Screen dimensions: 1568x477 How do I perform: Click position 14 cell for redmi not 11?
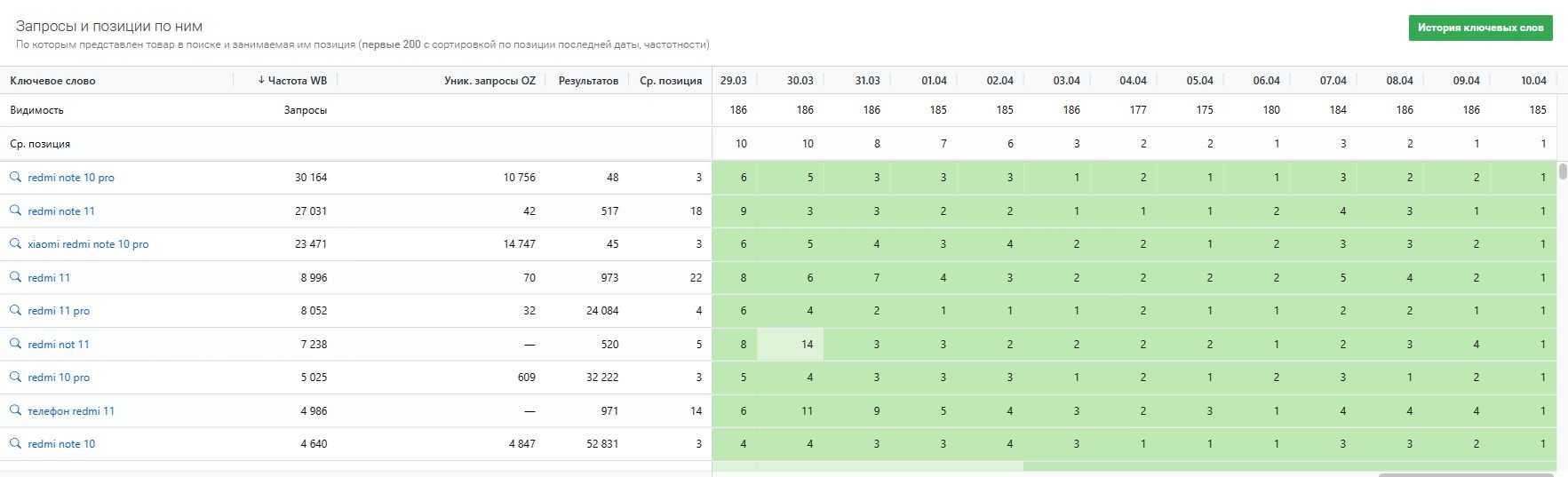807,345
